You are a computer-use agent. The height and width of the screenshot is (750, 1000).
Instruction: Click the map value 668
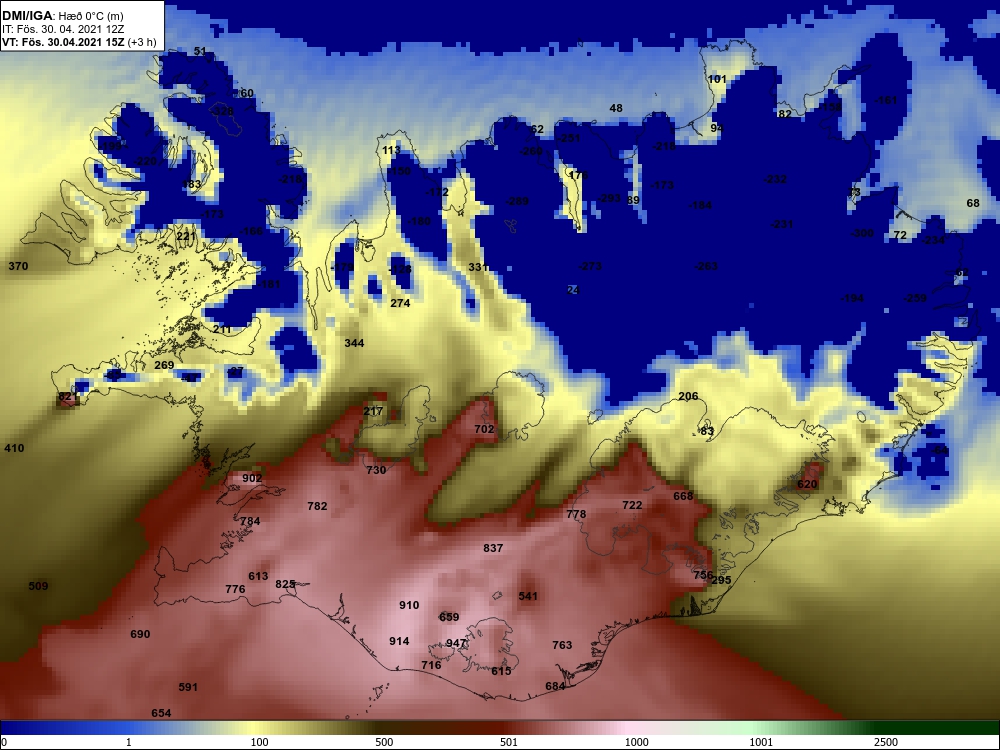pyautogui.click(x=683, y=496)
